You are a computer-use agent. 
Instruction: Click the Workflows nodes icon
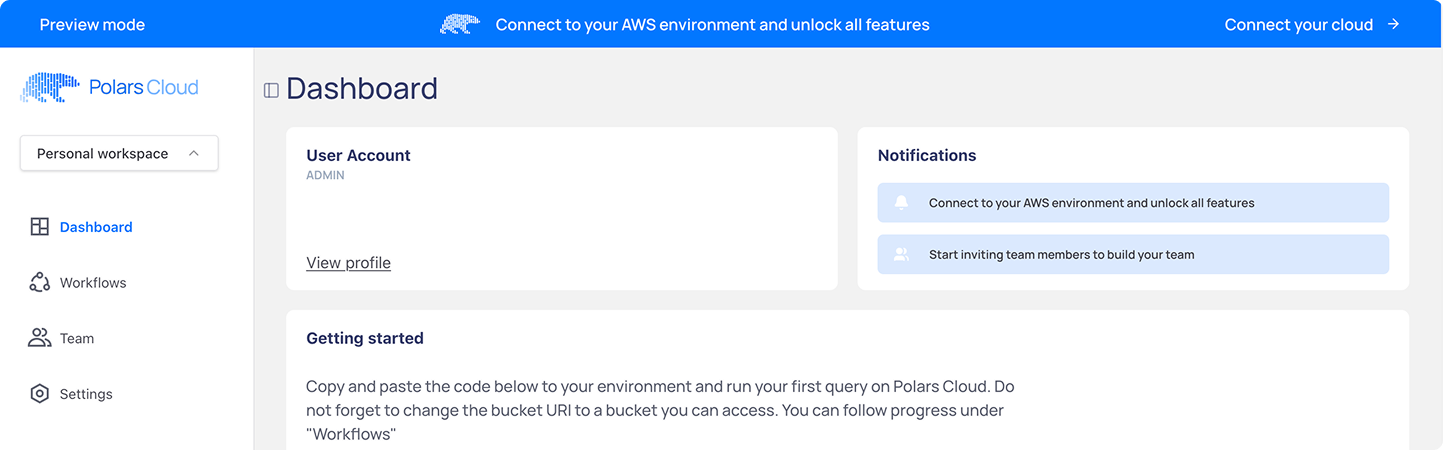coord(39,283)
